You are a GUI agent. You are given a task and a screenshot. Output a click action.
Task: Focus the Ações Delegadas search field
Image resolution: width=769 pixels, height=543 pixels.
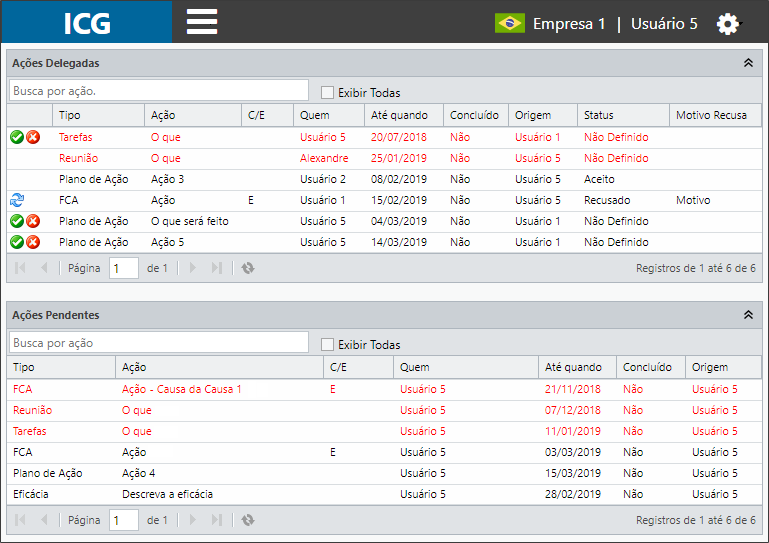[159, 91]
